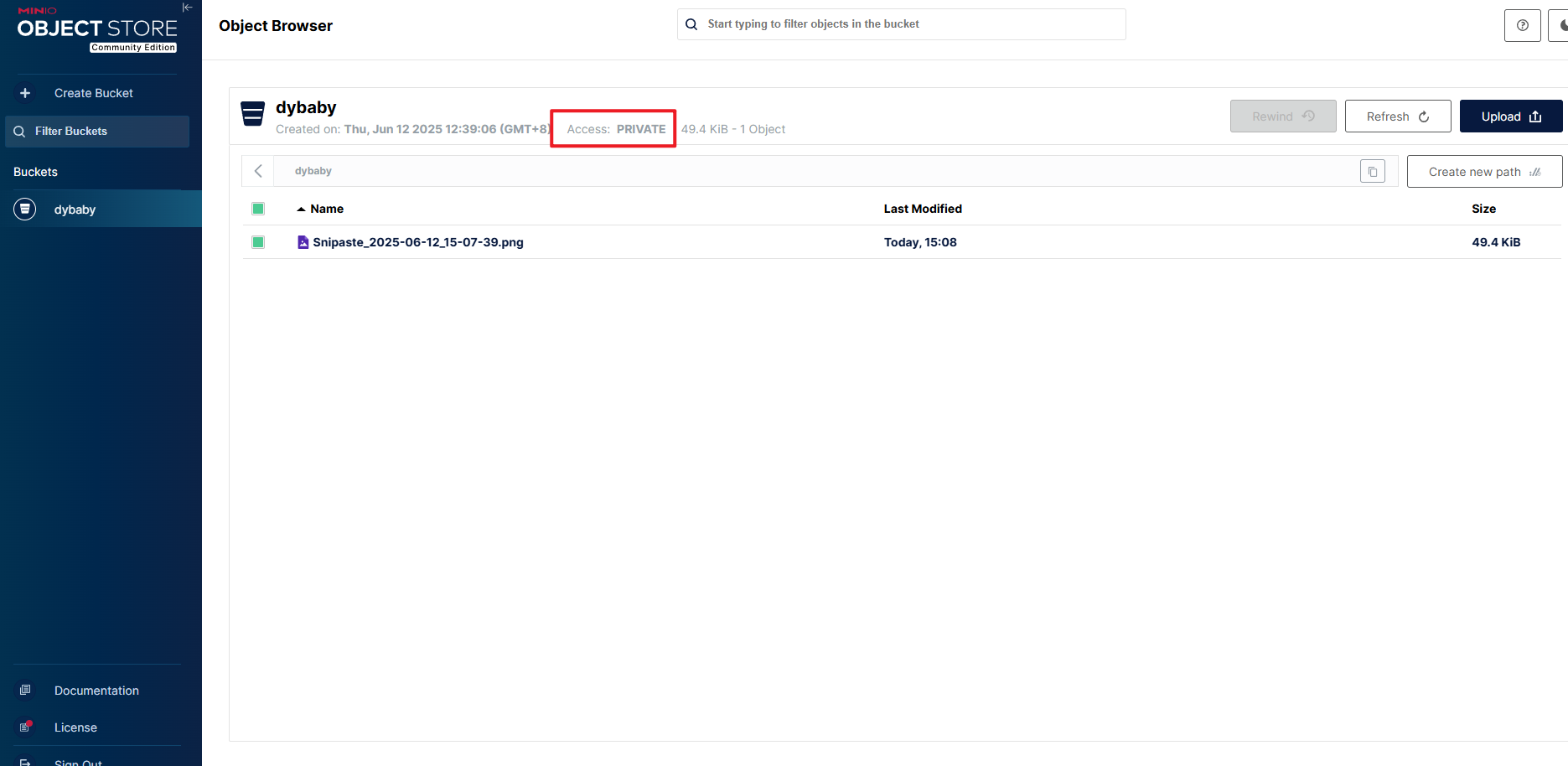Click the dybaby bucket icon in sidebar
The height and width of the screenshot is (766, 1568).
coord(25,209)
